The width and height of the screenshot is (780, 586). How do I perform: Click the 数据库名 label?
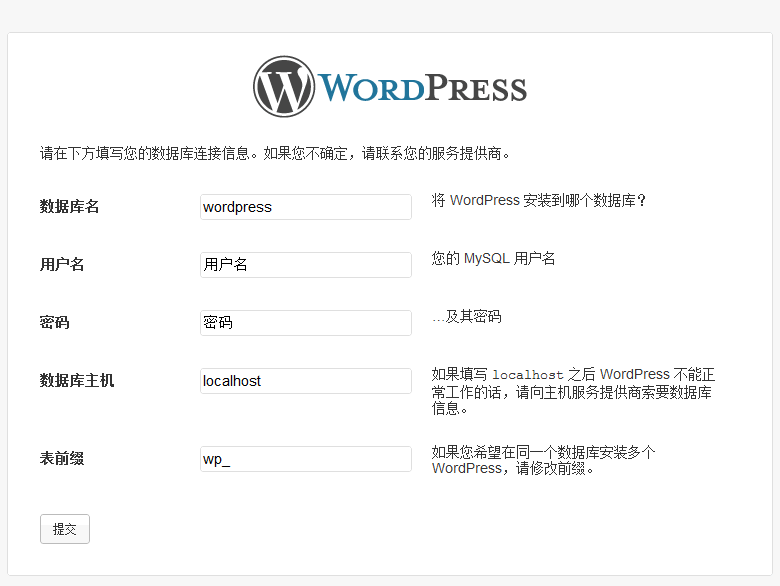[x=69, y=207]
